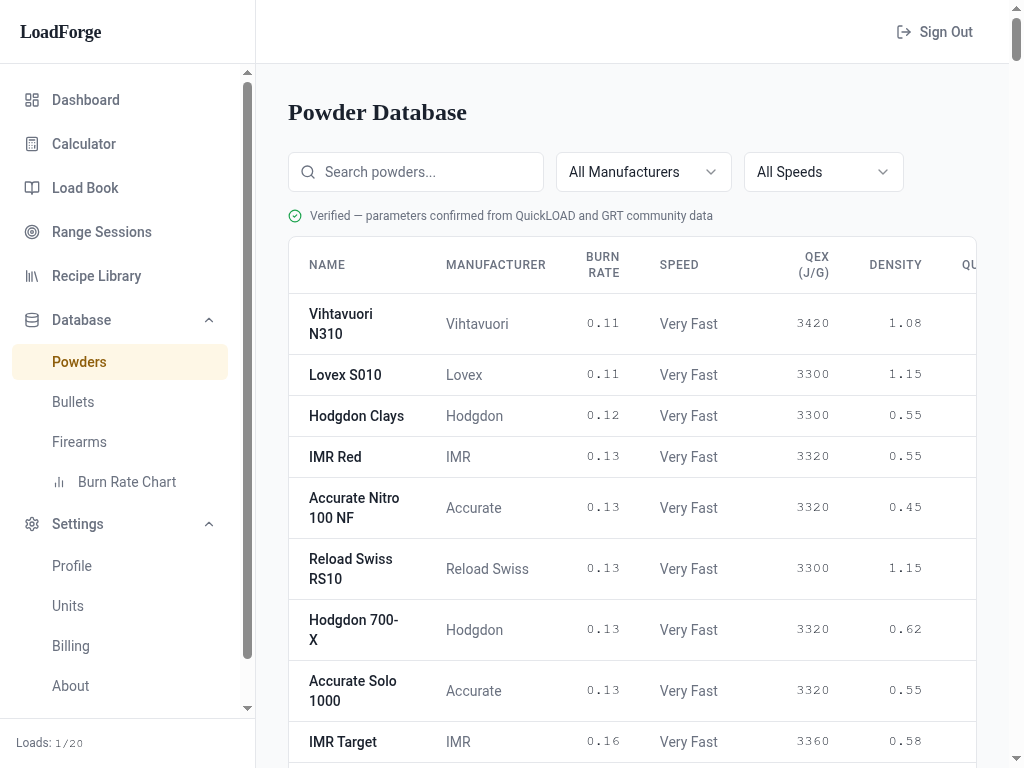1024x768 pixels.
Task: Click the sidebar scroll down arrow
Action: [248, 709]
